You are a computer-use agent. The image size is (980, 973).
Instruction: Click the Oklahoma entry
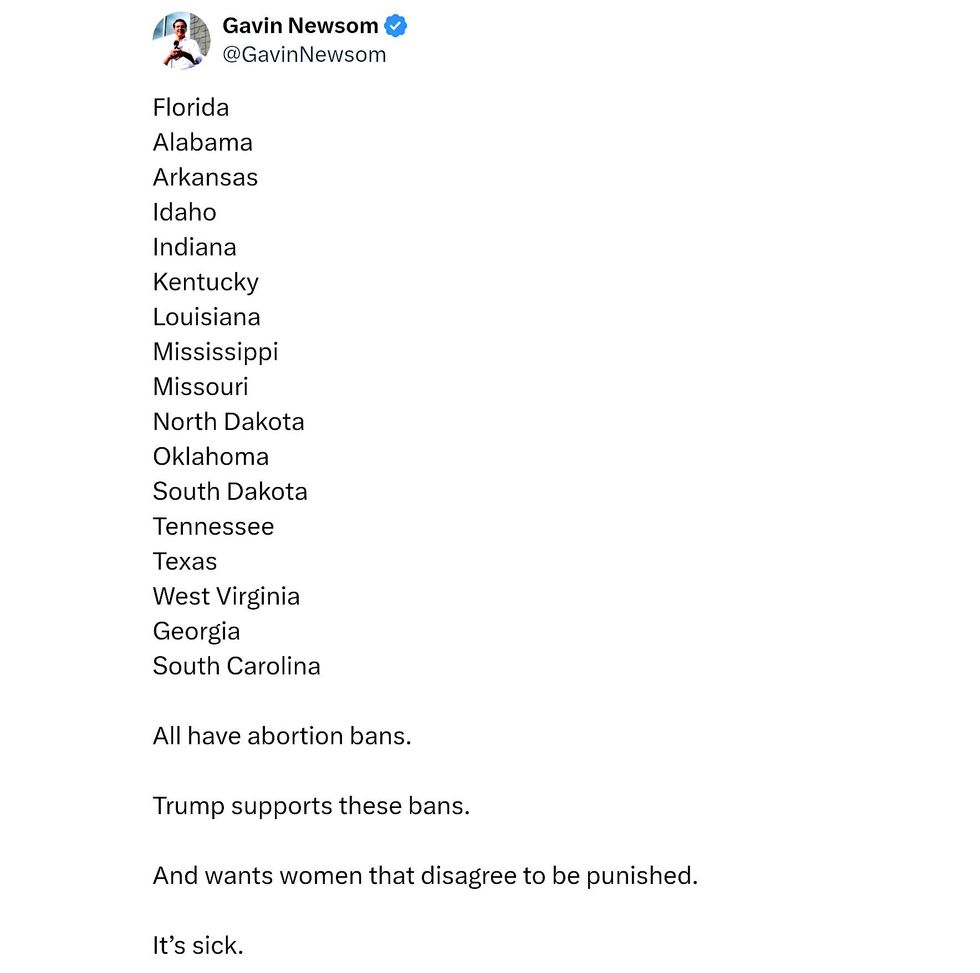211,456
